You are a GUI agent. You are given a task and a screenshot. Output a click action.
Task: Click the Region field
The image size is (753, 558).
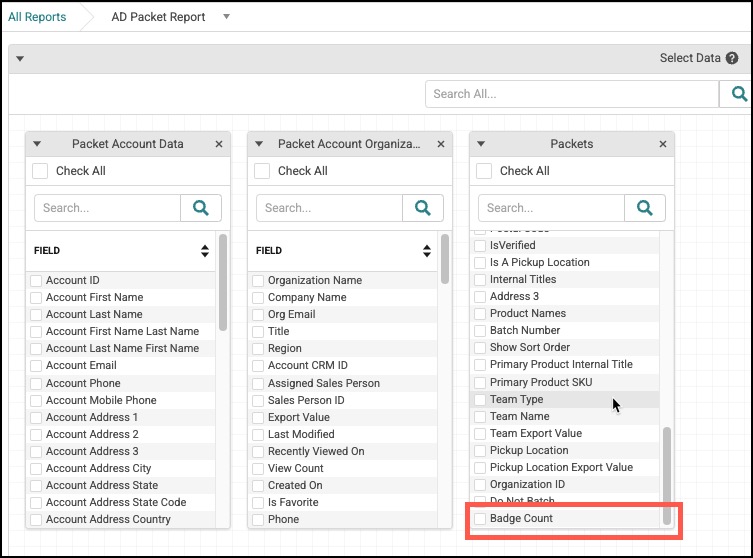pyautogui.click(x=343, y=348)
